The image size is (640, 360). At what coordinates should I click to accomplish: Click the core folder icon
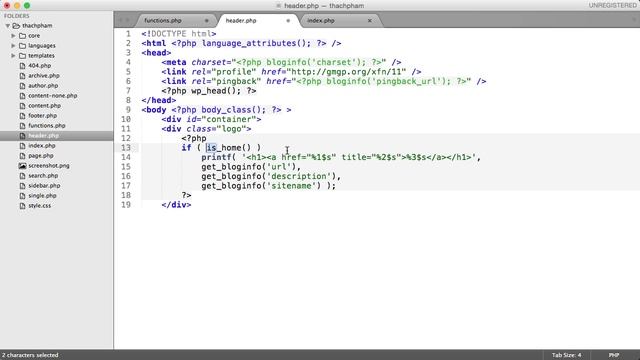click(x=22, y=36)
